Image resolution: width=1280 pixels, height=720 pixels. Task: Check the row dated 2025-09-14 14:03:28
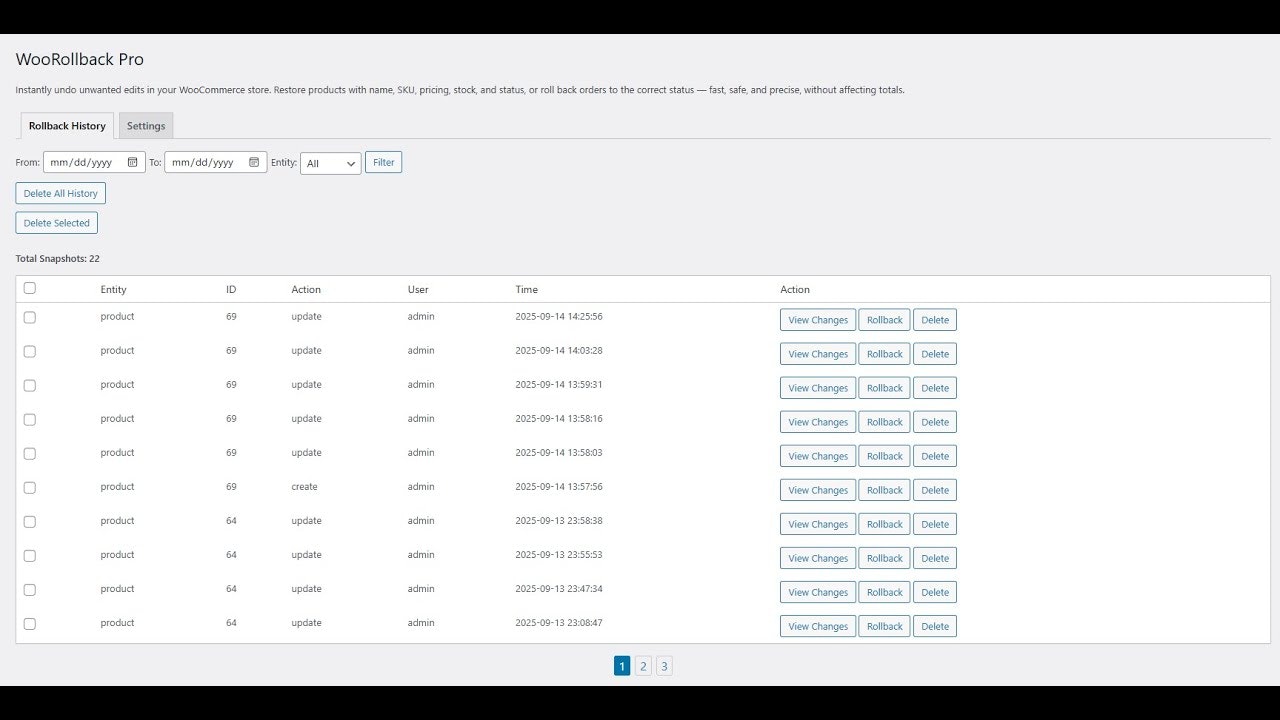coord(30,351)
